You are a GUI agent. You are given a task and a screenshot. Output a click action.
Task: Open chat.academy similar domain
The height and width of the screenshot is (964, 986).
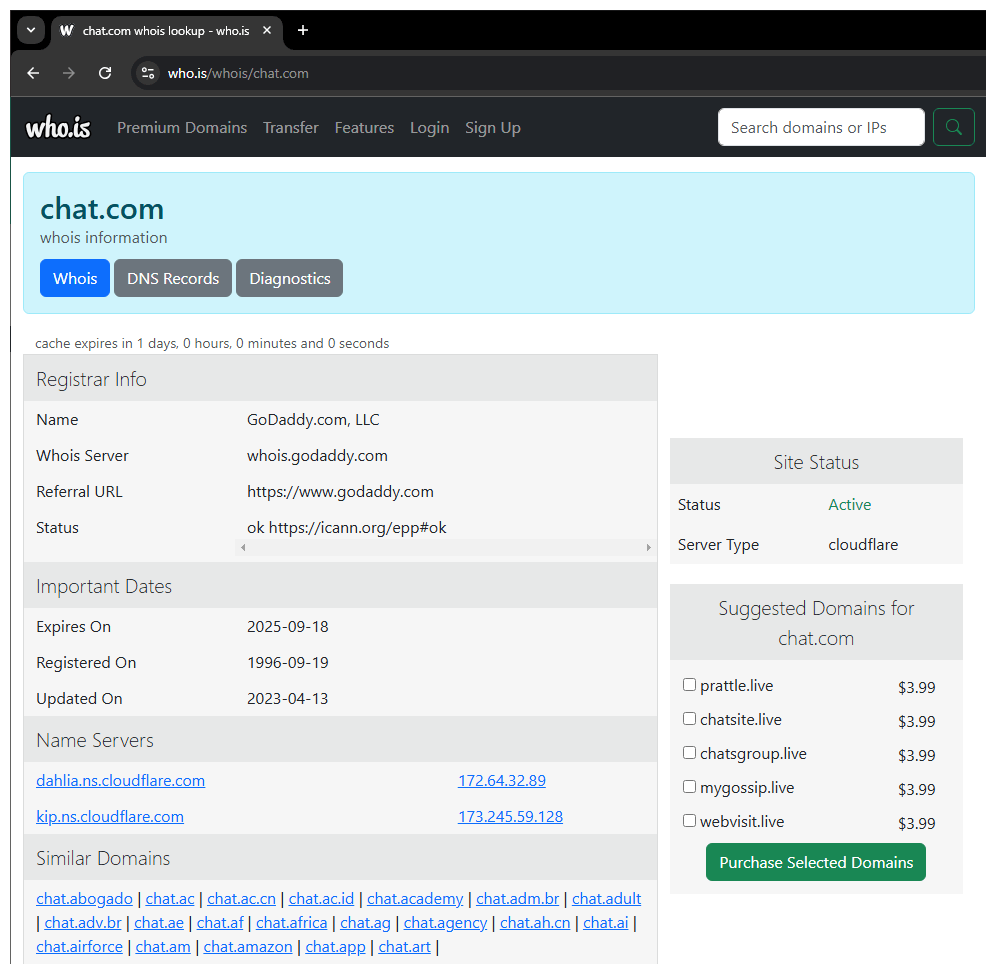[415, 899]
